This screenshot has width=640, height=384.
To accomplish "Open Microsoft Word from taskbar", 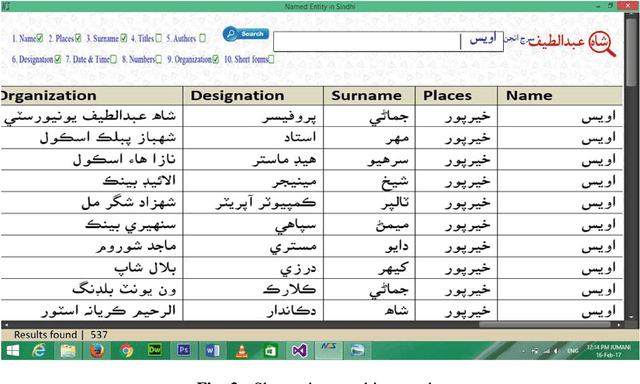I will 213,351.
